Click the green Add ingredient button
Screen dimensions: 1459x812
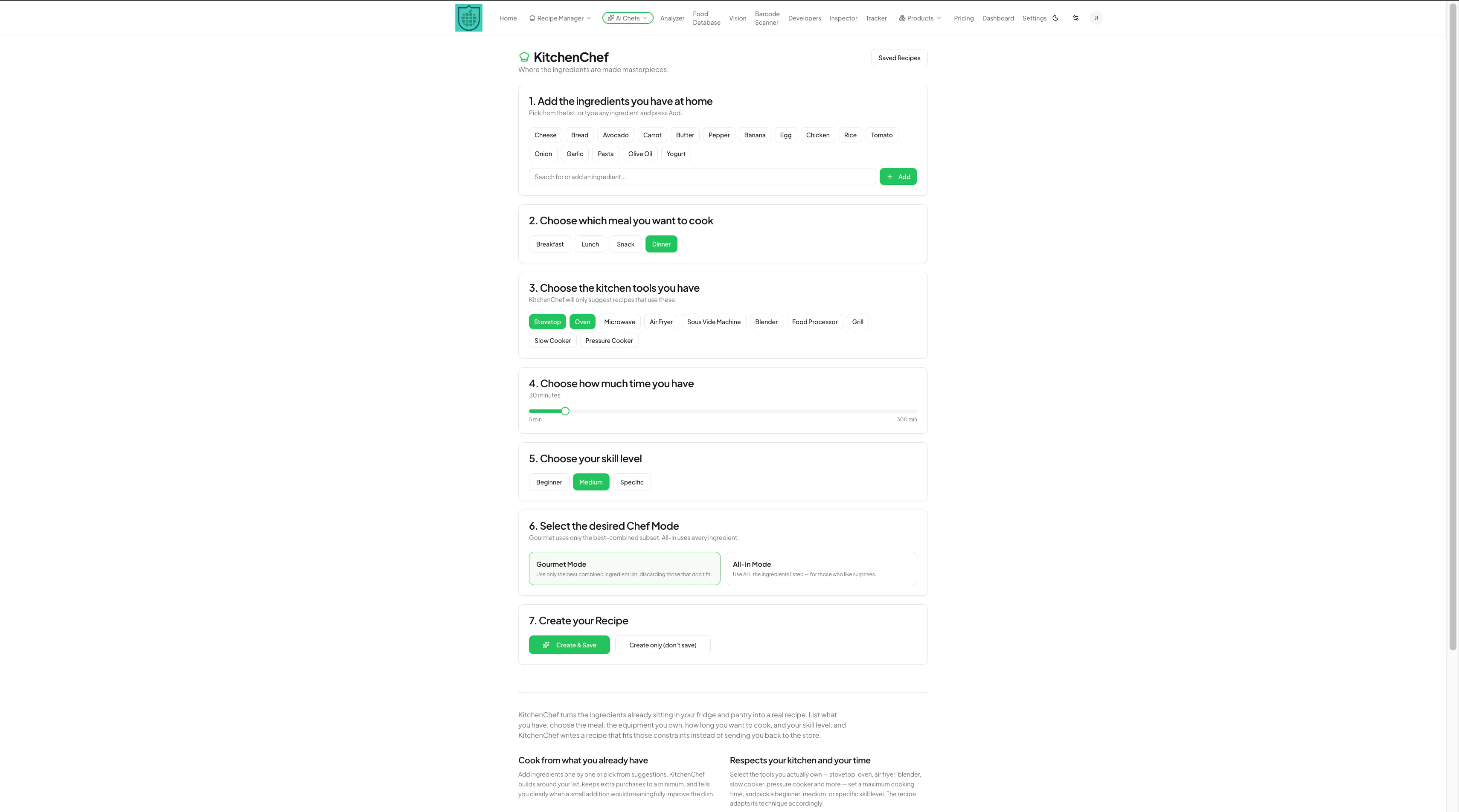pyautogui.click(x=898, y=177)
